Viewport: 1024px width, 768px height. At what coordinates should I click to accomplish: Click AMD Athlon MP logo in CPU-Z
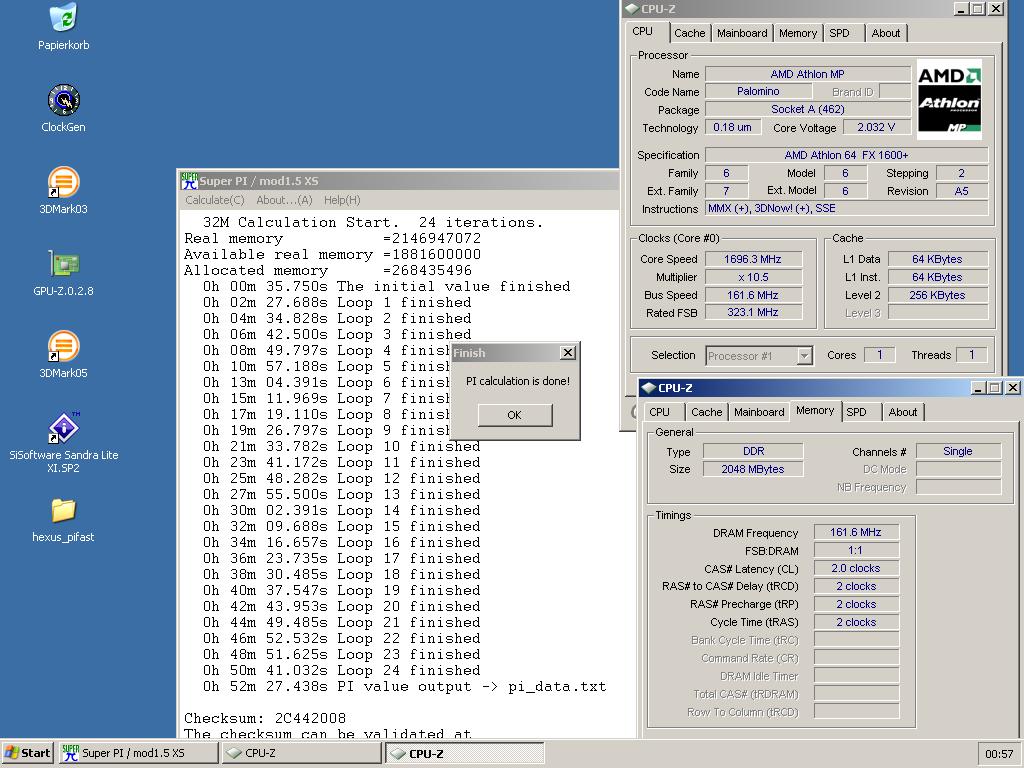(x=949, y=99)
